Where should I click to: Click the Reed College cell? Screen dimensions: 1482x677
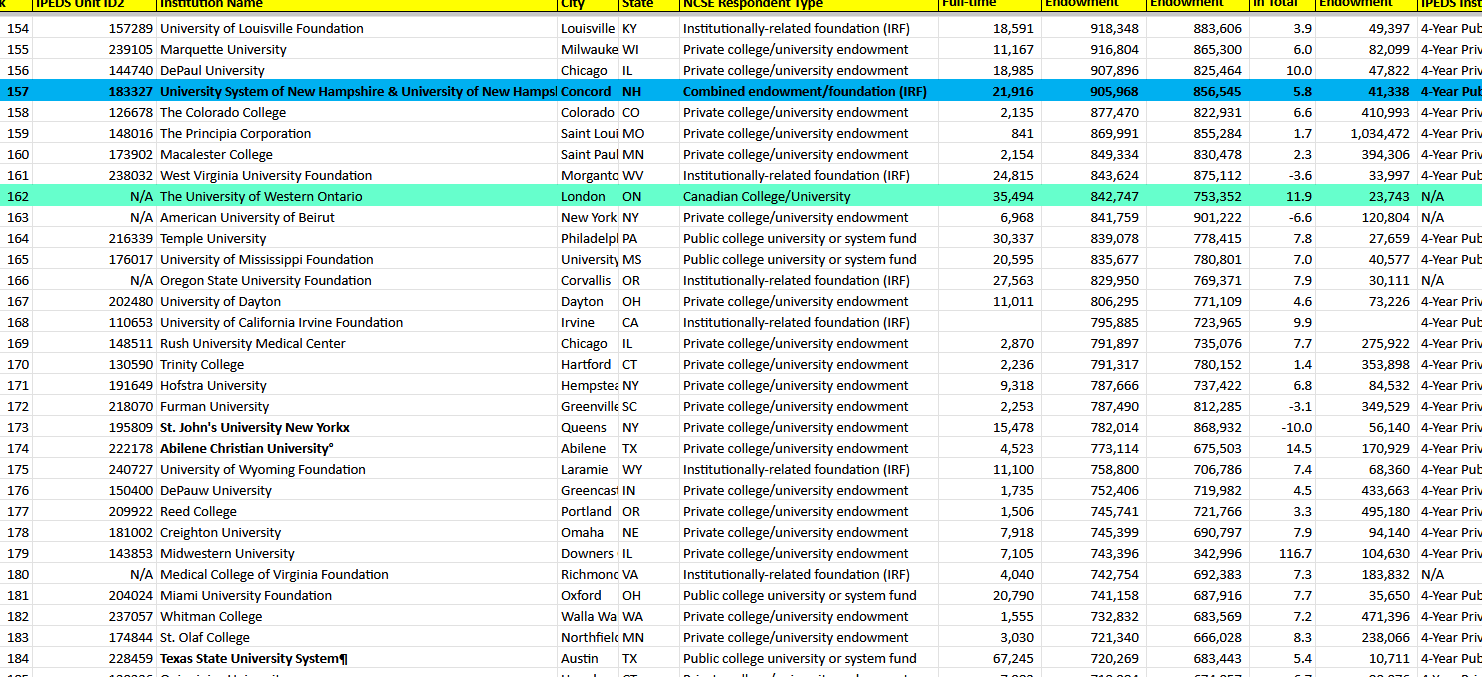click(357, 512)
